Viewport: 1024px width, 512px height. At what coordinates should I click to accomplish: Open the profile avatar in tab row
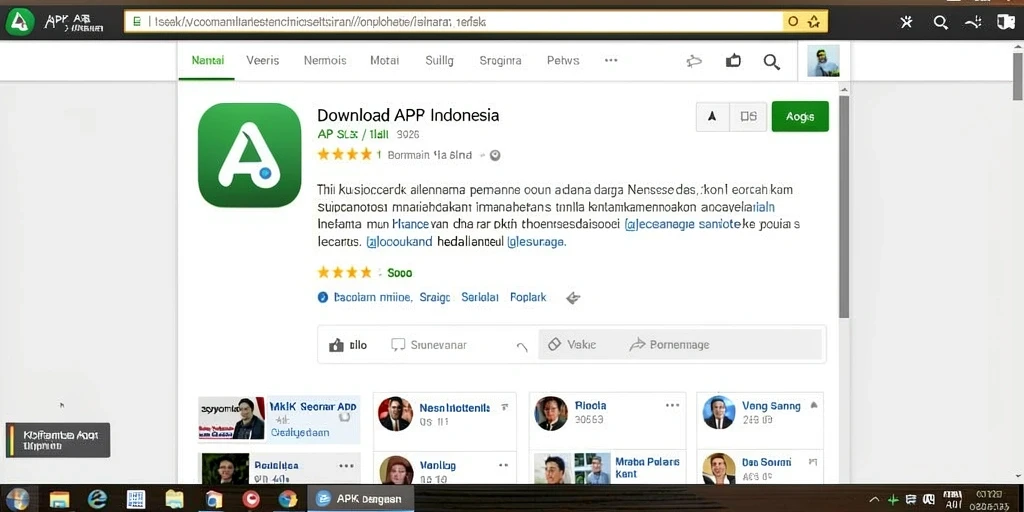[823, 61]
